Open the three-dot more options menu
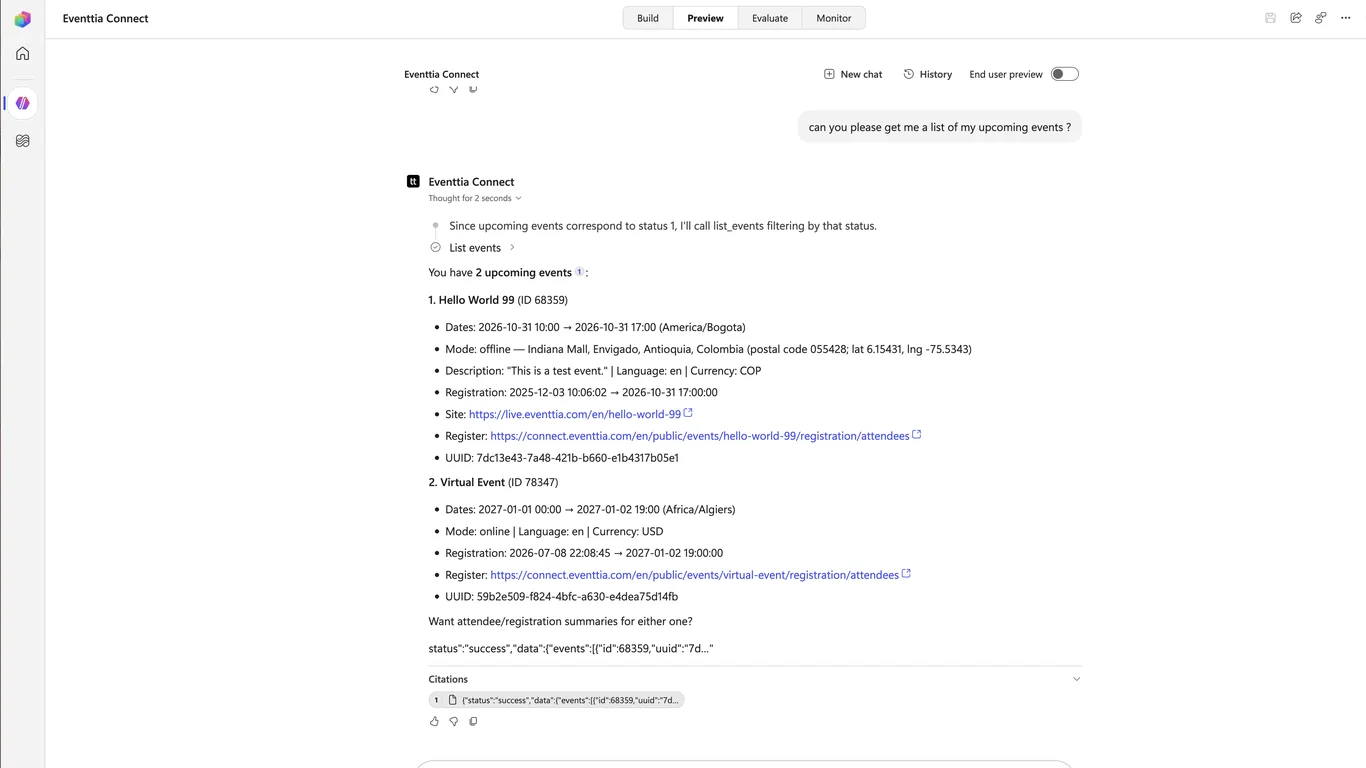Viewport: 1366px width, 768px height. [x=1346, y=18]
